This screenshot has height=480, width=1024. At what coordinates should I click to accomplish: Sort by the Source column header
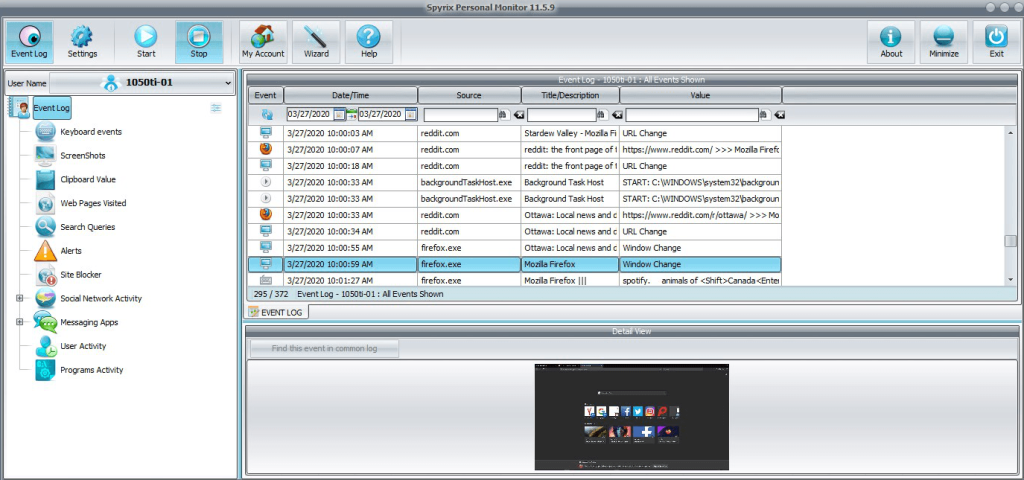tap(469, 95)
